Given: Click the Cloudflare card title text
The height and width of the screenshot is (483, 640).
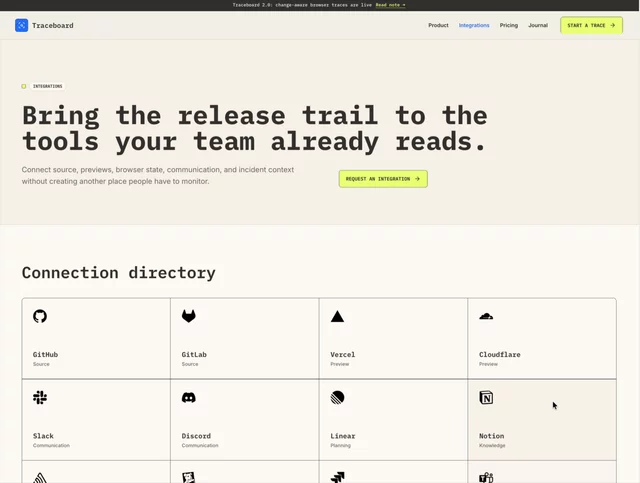Looking at the screenshot, I should click(x=500, y=354).
